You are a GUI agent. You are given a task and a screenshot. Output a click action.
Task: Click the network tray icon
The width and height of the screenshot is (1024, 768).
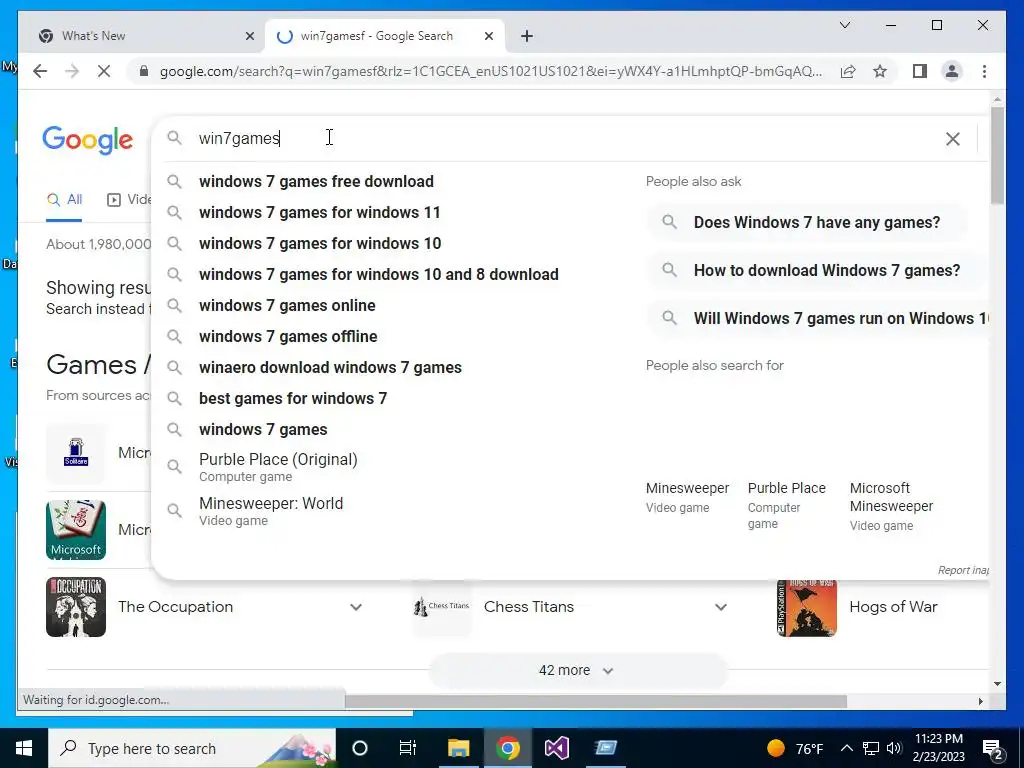click(x=871, y=748)
